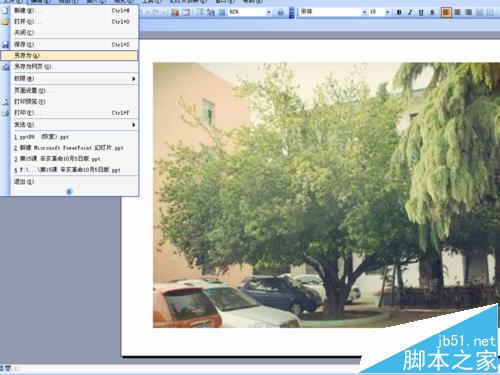Choose 关闭 (Close) in the File menu
Image resolution: width=500 pixels, height=375 pixels.
point(69,32)
